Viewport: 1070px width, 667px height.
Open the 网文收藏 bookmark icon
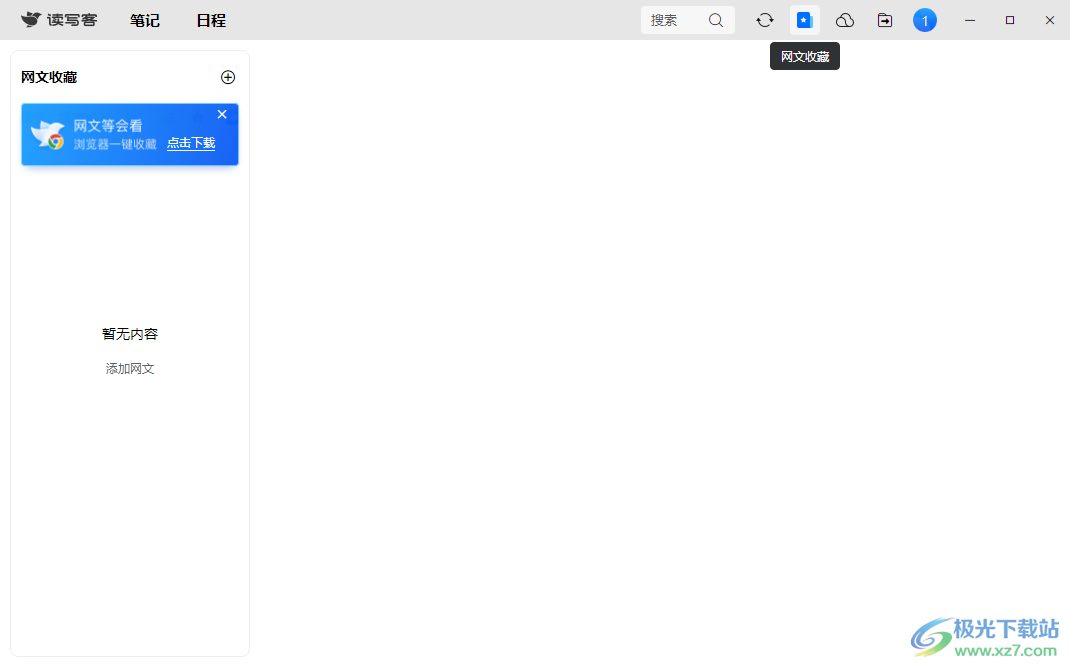point(805,20)
